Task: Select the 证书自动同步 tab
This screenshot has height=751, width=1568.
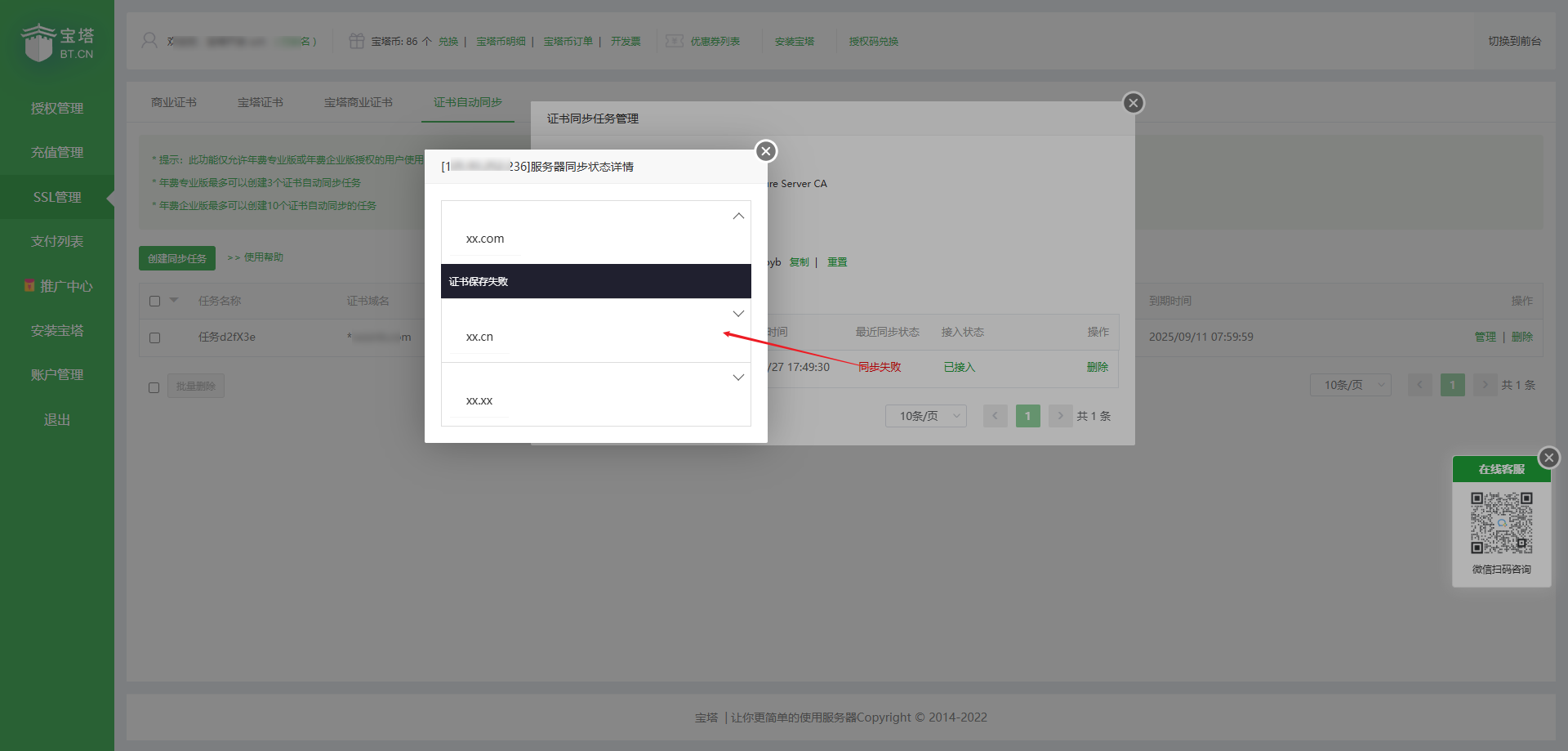Action: [x=468, y=102]
